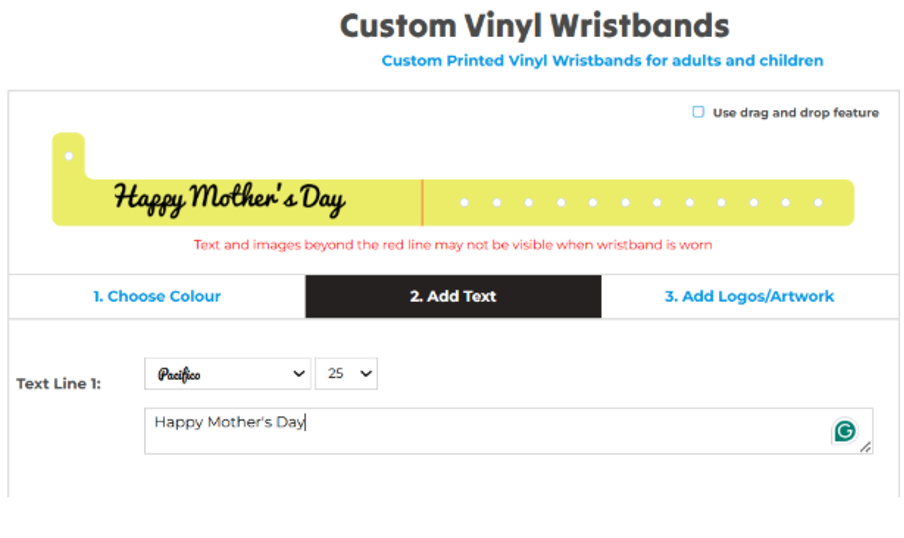The height and width of the screenshot is (538, 904).
Task: Open the Add Logos/Artwork tab
Action: point(749,296)
